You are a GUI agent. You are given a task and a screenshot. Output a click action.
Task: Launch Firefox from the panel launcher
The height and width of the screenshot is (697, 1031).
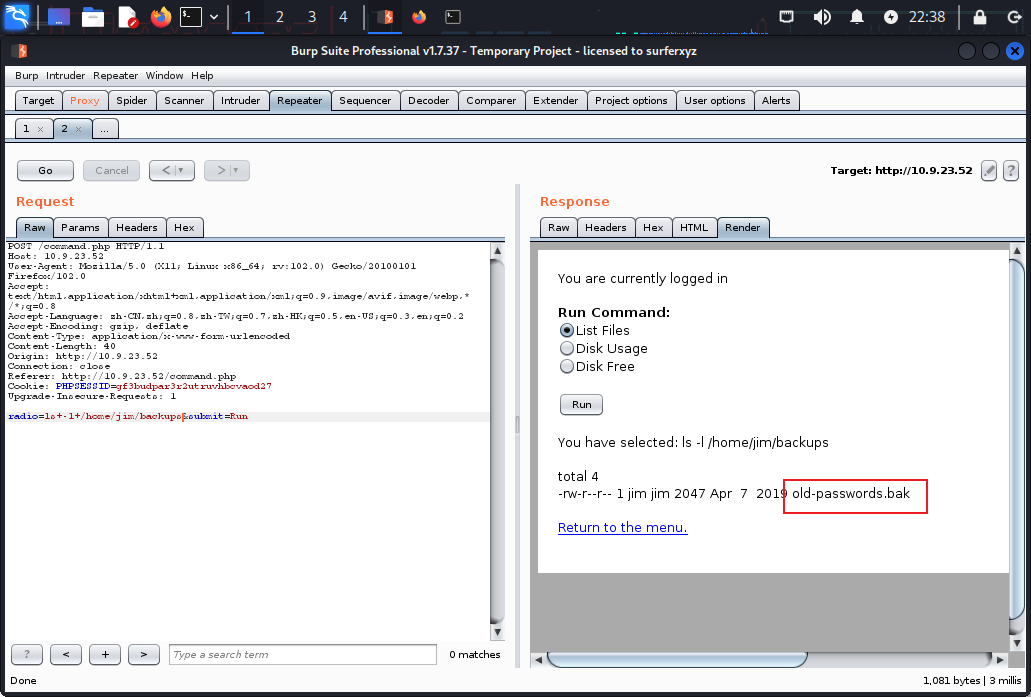[x=160, y=17]
